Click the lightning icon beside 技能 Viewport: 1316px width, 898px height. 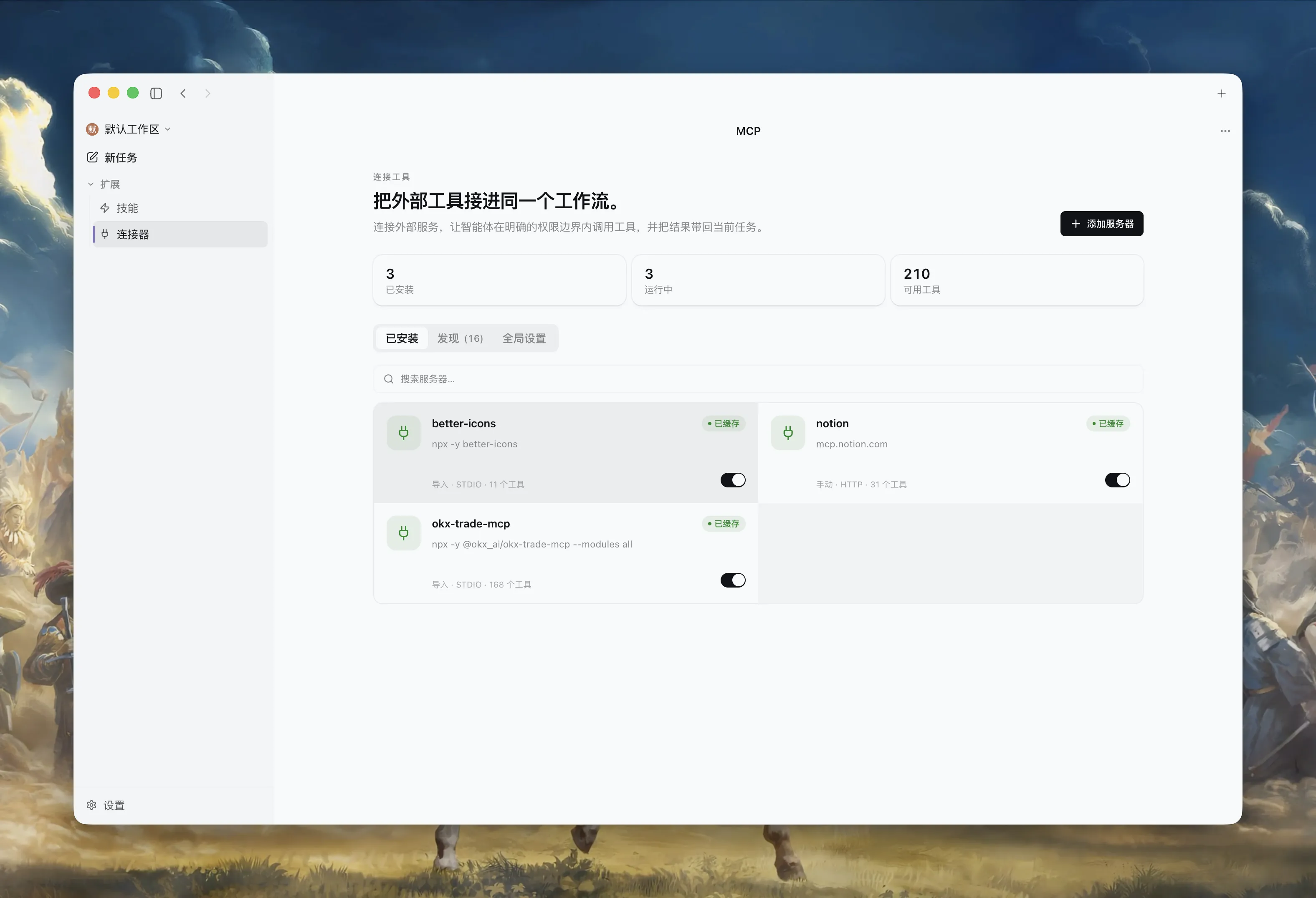tap(105, 208)
